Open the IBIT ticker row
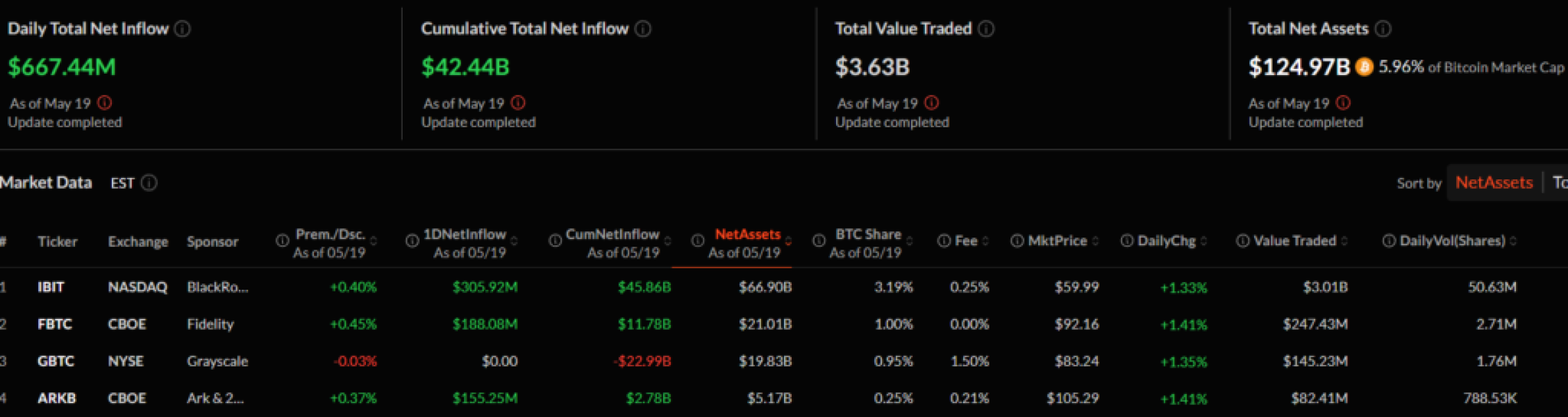This screenshot has height=417, width=1568. 51,287
